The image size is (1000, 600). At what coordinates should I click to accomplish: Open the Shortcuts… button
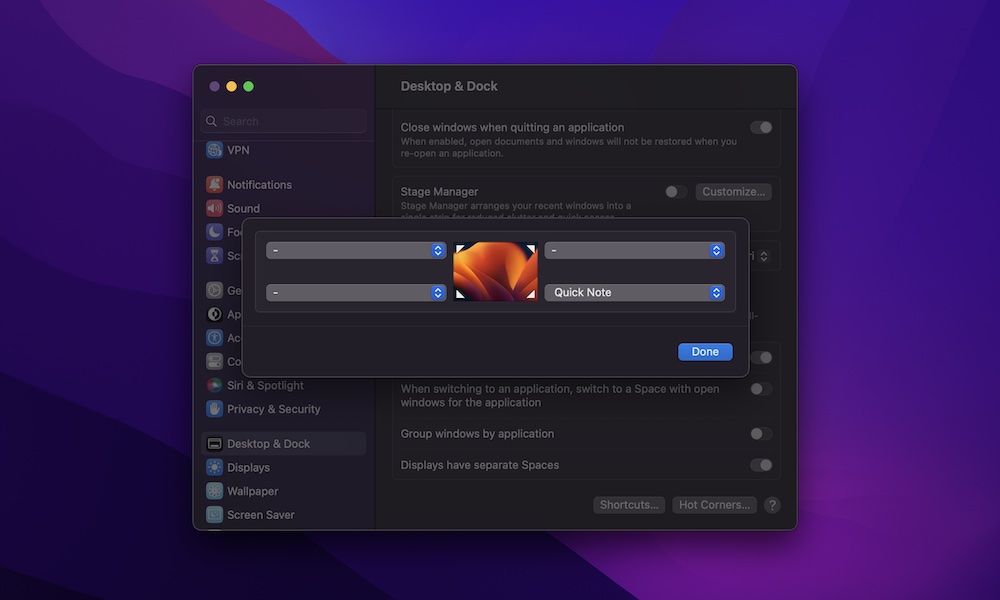pos(629,505)
